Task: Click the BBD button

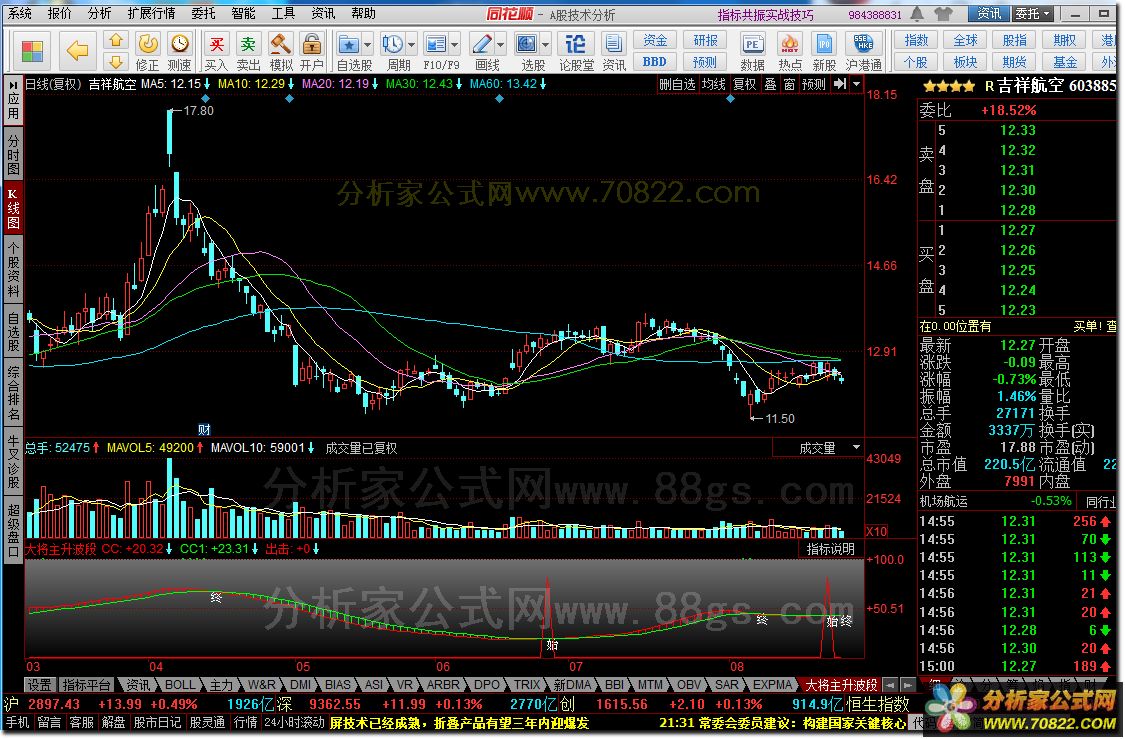Action: [654, 62]
